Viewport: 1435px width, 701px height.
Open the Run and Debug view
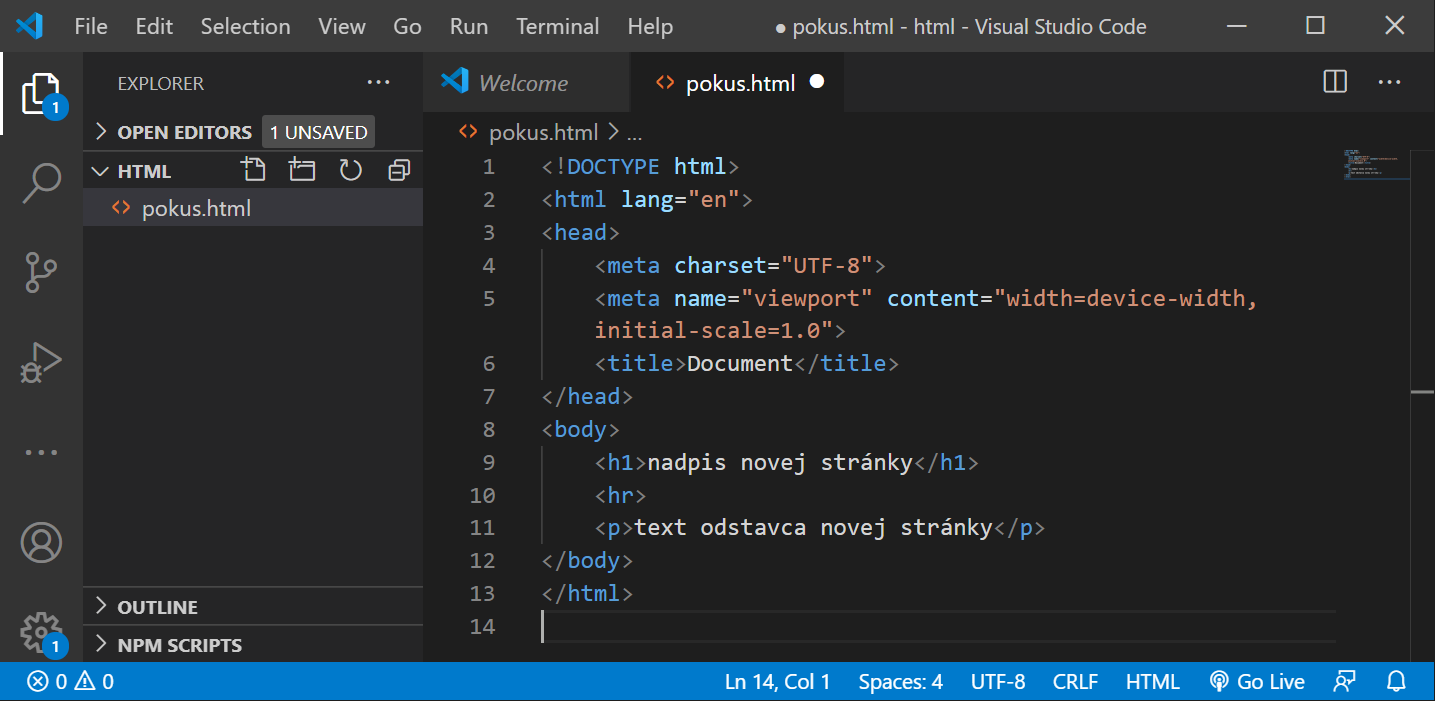tap(41, 362)
